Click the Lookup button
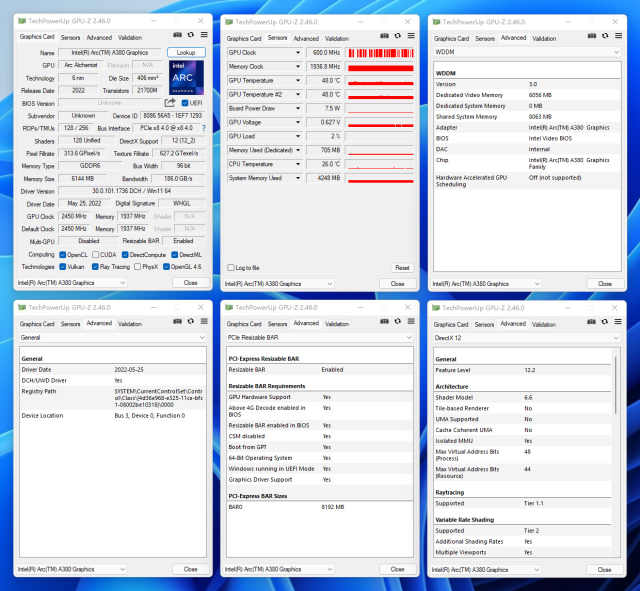This screenshot has width=640, height=591. pyautogui.click(x=185, y=52)
